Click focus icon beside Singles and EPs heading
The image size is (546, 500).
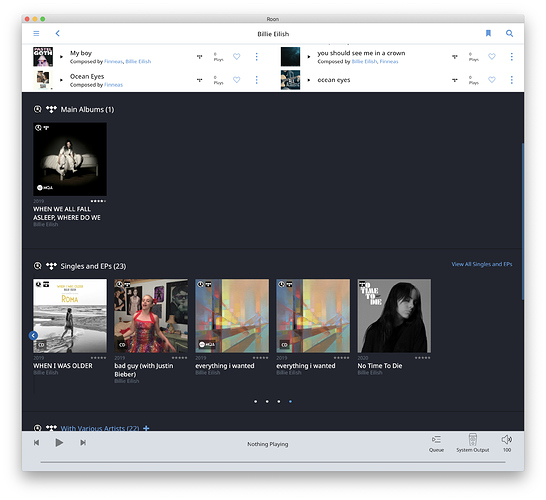37,266
